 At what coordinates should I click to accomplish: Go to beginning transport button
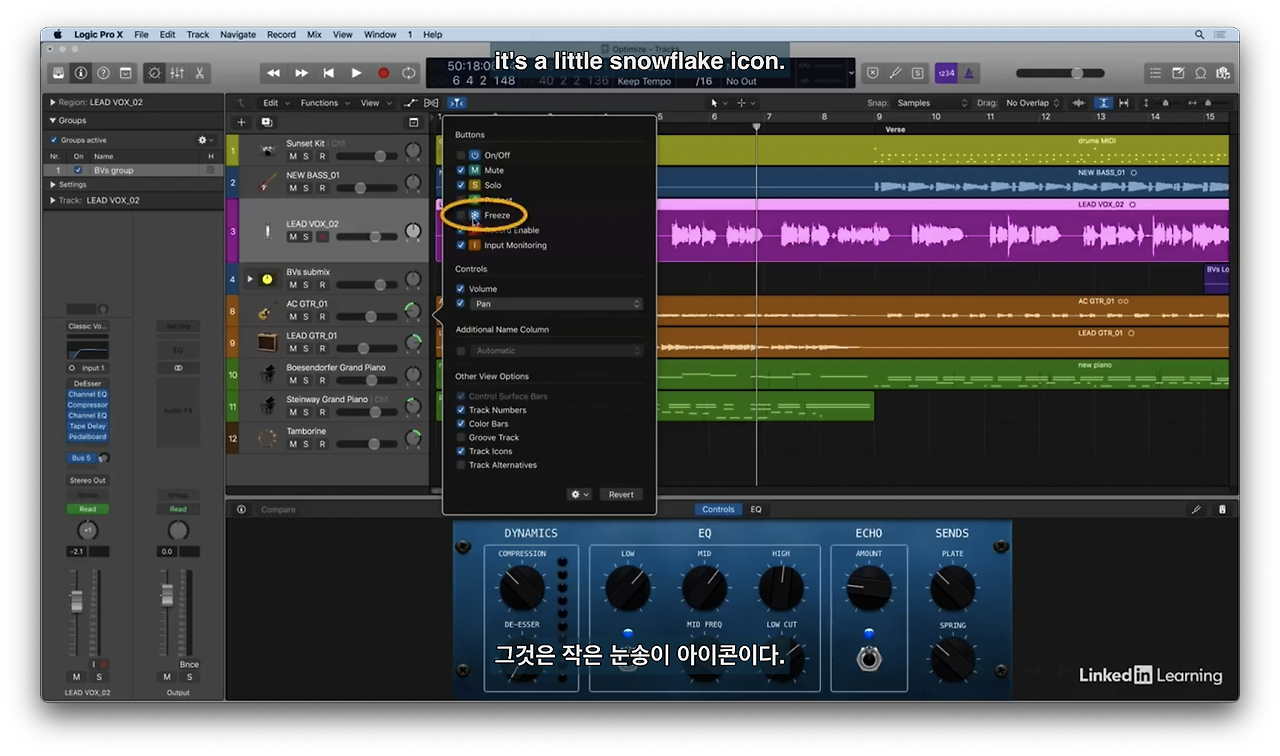click(x=328, y=73)
